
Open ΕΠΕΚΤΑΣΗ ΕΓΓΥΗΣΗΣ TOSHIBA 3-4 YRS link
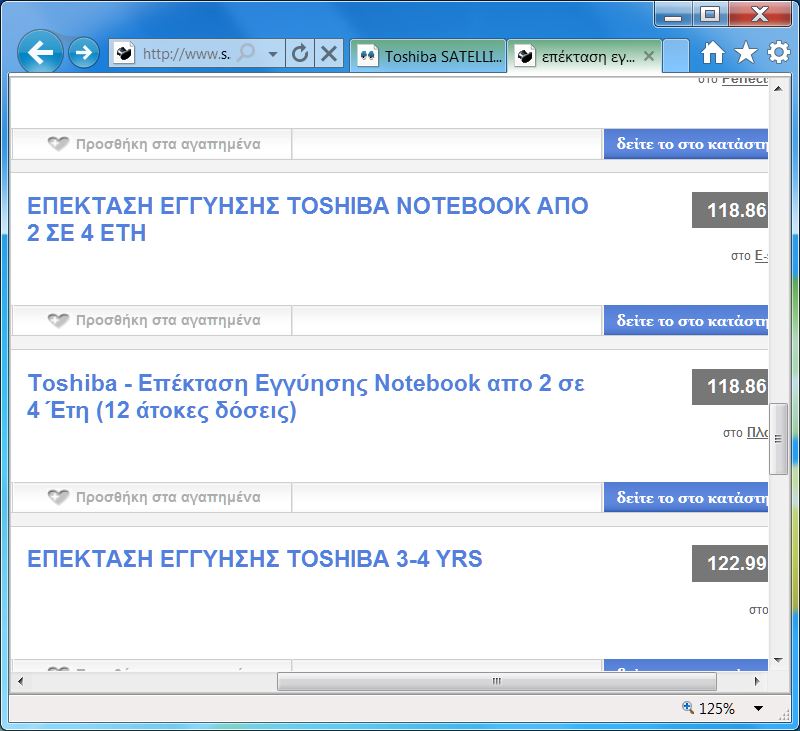click(255, 559)
